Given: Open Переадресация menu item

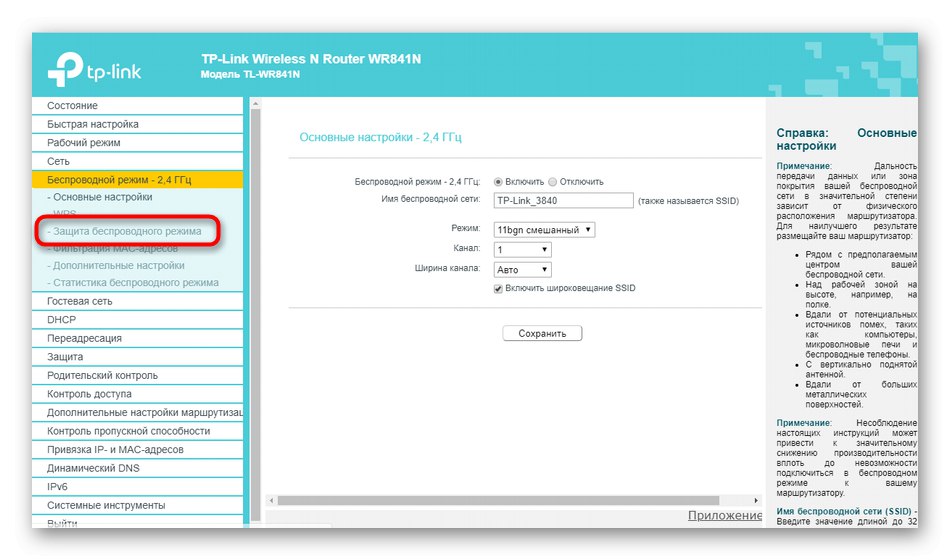Looking at the screenshot, I should (138, 338).
